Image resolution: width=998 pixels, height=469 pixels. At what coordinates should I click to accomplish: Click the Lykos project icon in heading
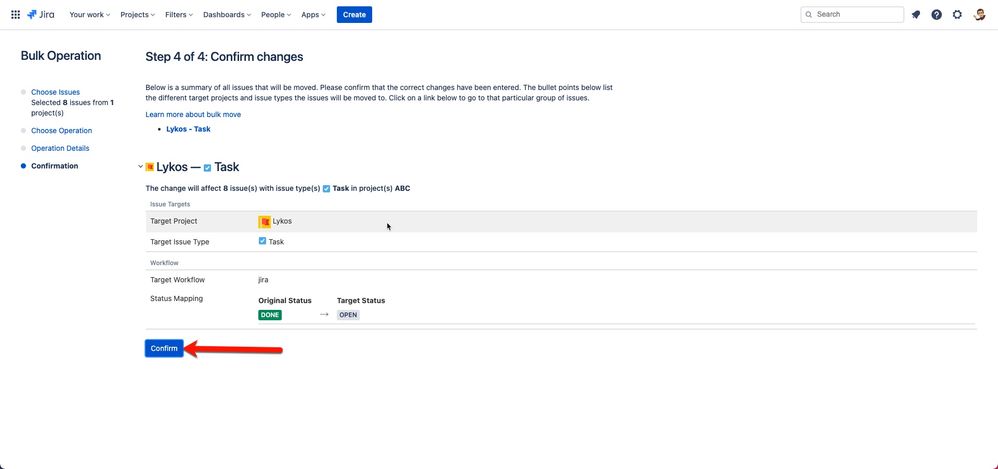point(150,167)
